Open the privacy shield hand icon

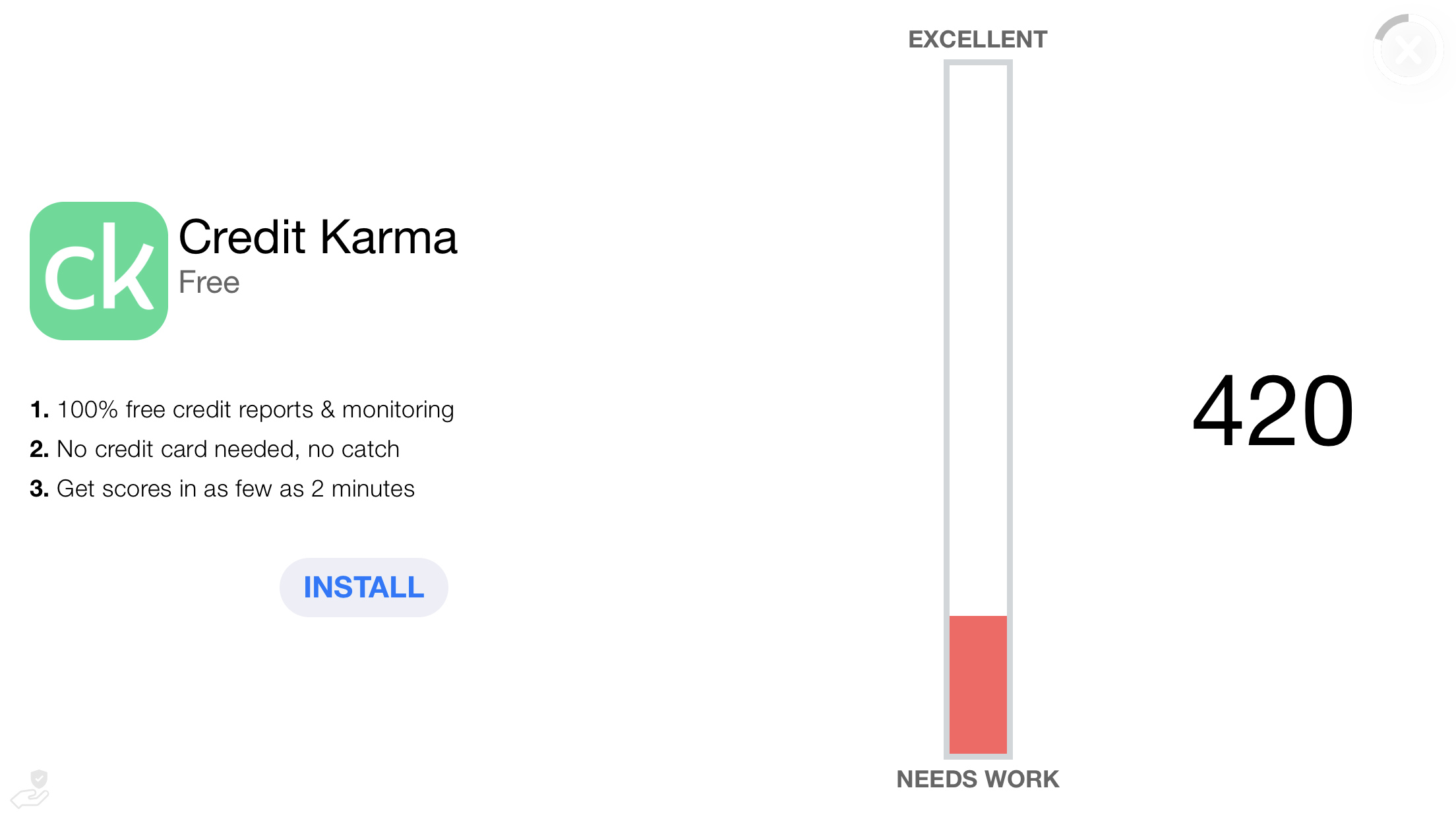(x=30, y=789)
